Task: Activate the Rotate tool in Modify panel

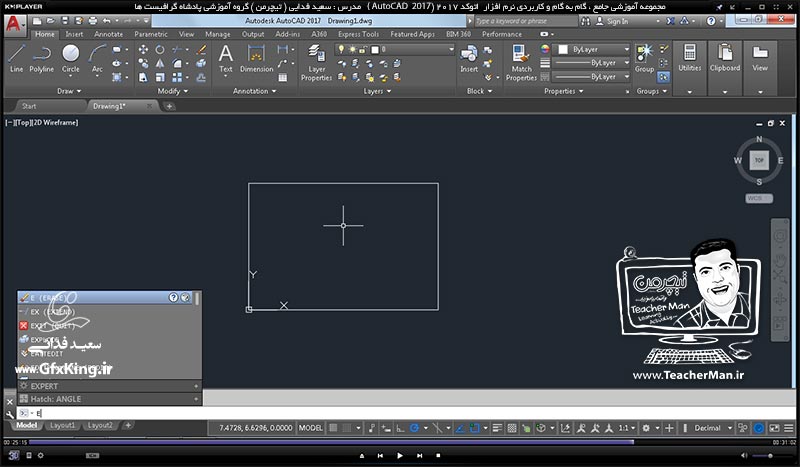Action: pos(160,50)
